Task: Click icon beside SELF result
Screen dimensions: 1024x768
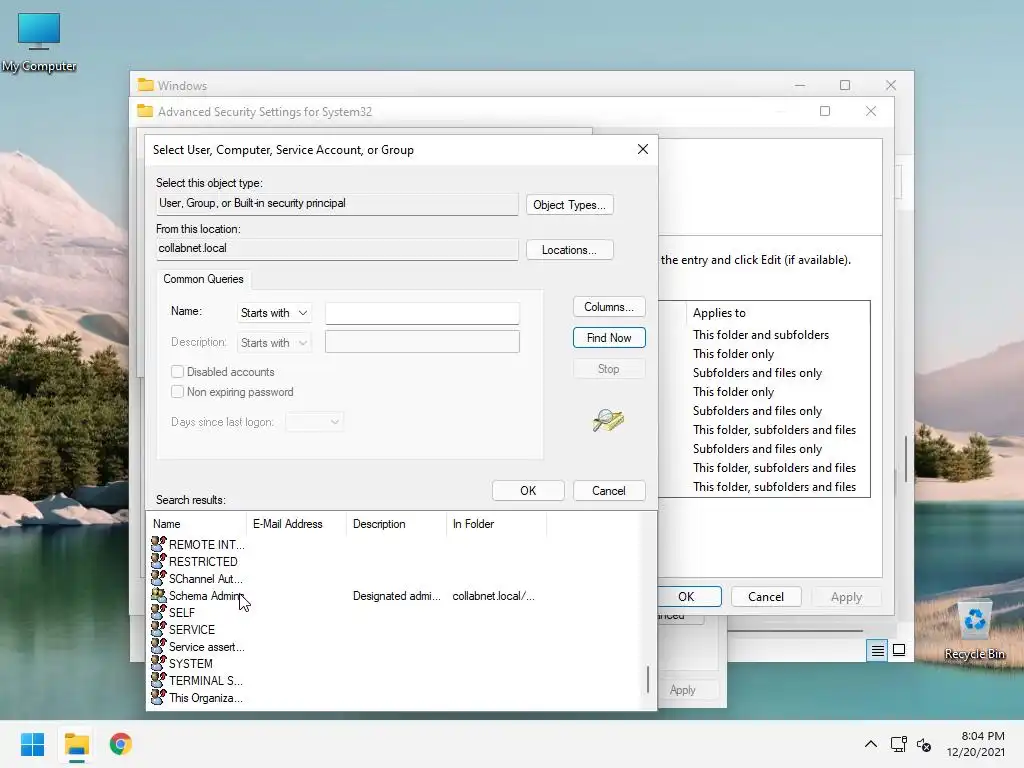Action: (x=159, y=611)
